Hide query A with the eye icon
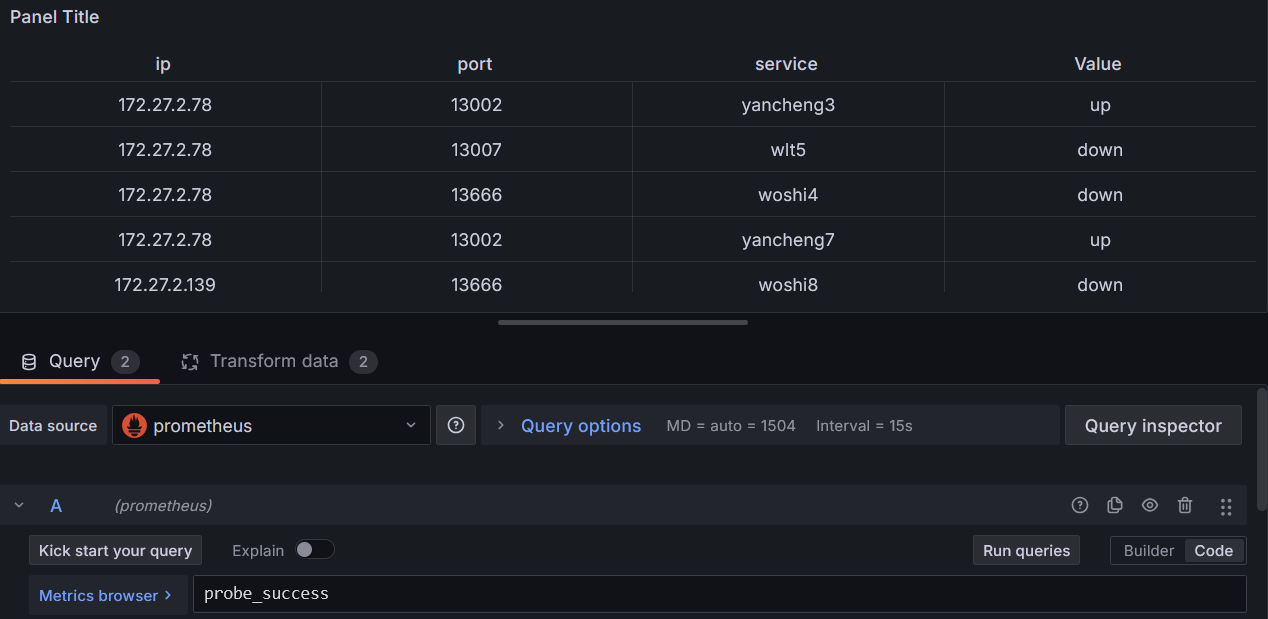 click(x=1150, y=506)
